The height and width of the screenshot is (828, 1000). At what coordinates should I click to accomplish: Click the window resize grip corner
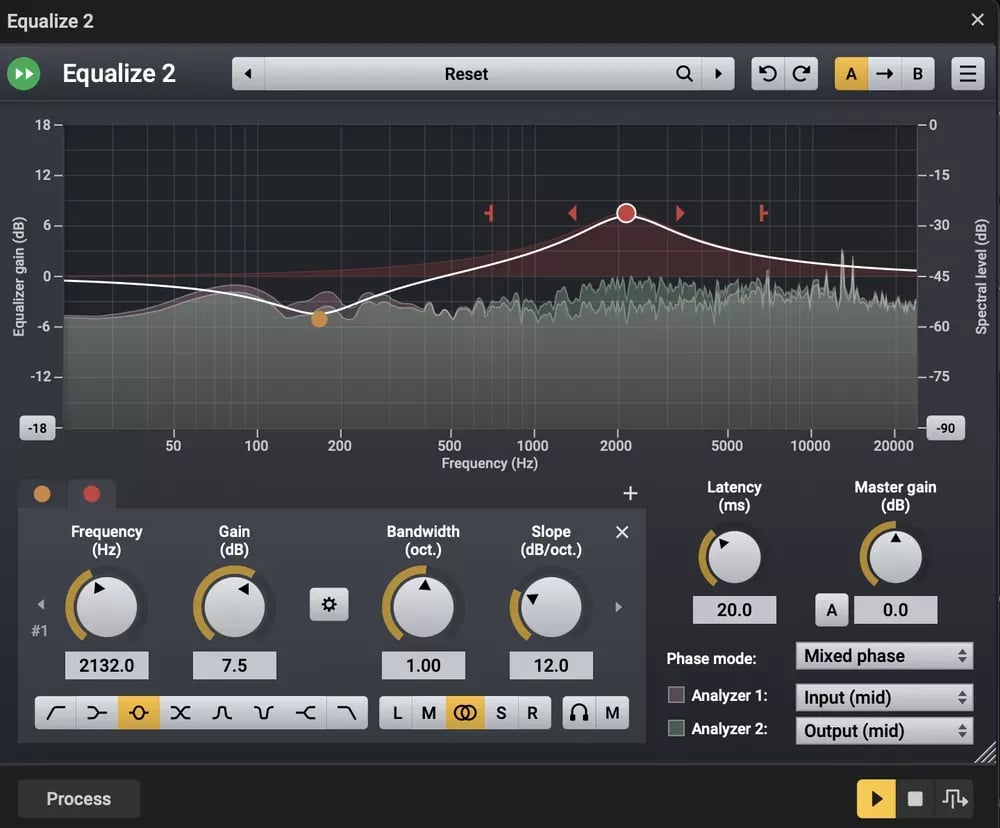click(x=985, y=753)
